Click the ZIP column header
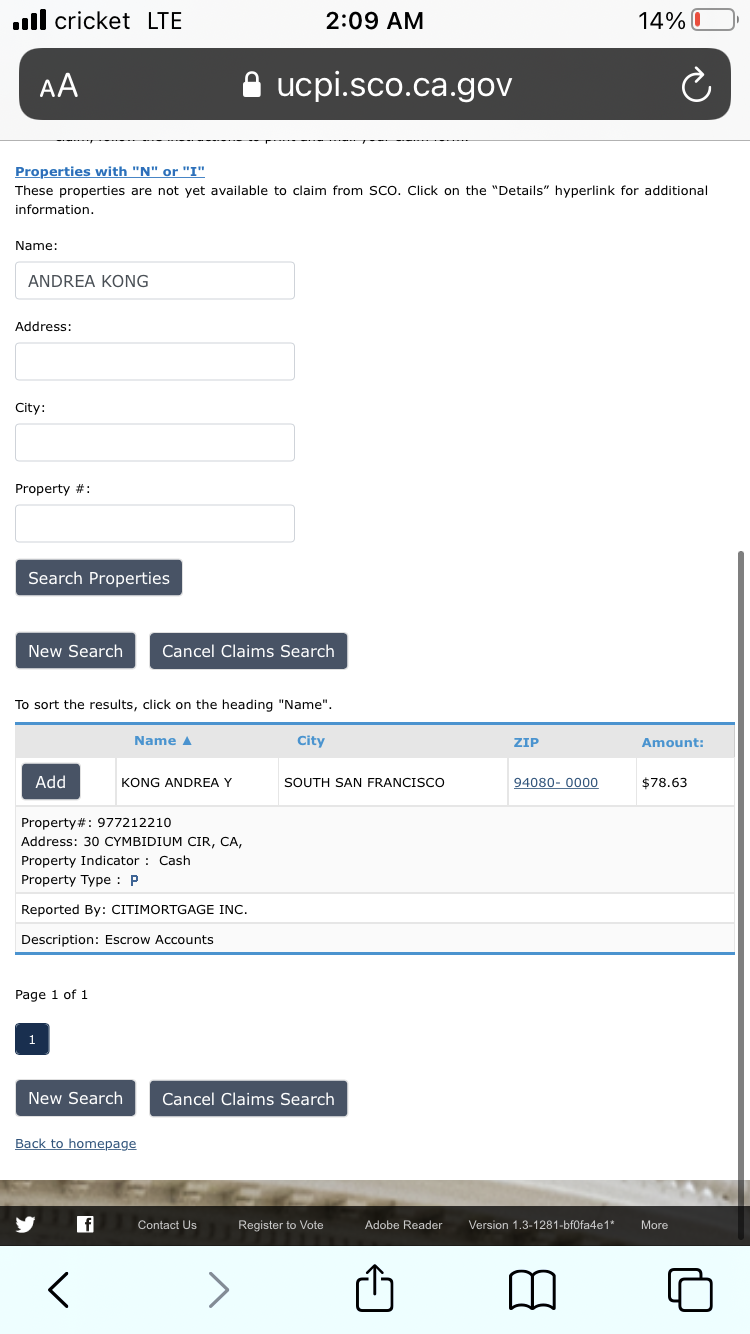Viewport: 750px width, 1334px height. coord(526,742)
